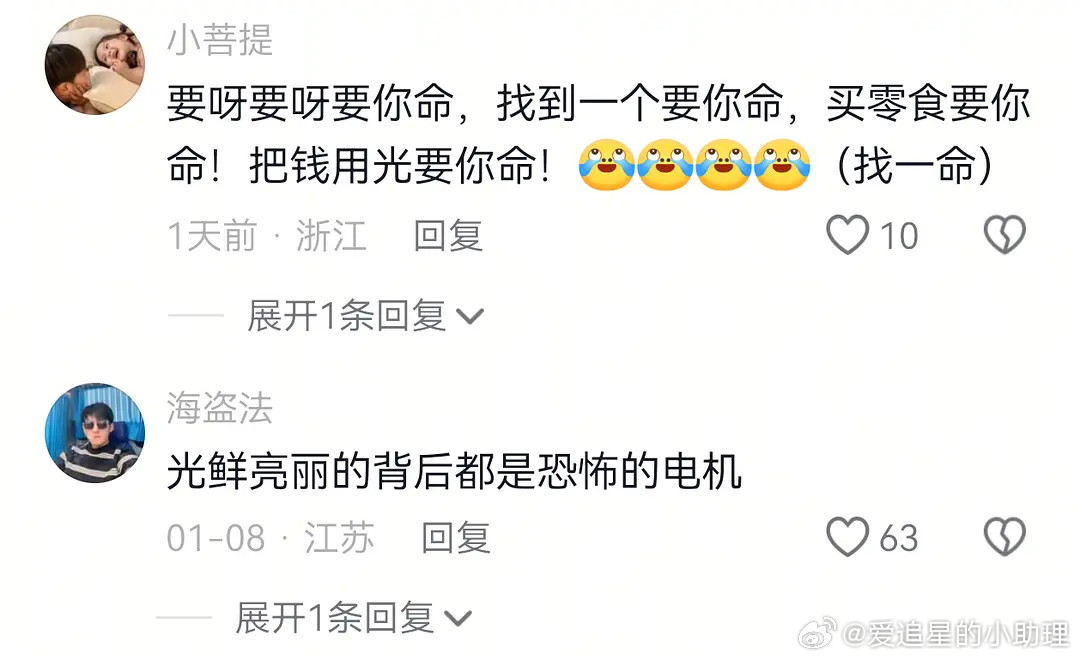
Task: Open 海盗法's profile avatar
Action: tap(94, 433)
